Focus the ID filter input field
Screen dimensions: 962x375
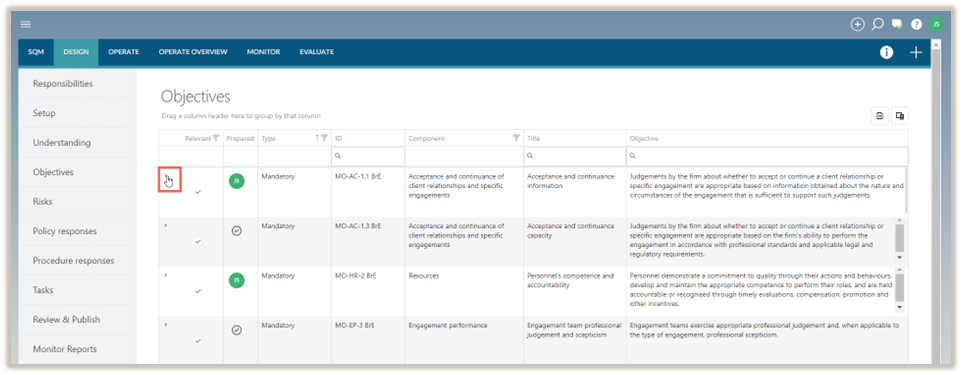tap(368, 156)
